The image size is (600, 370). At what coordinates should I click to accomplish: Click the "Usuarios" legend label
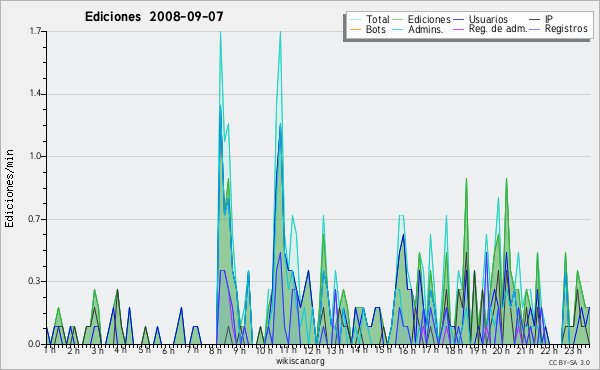click(x=488, y=19)
